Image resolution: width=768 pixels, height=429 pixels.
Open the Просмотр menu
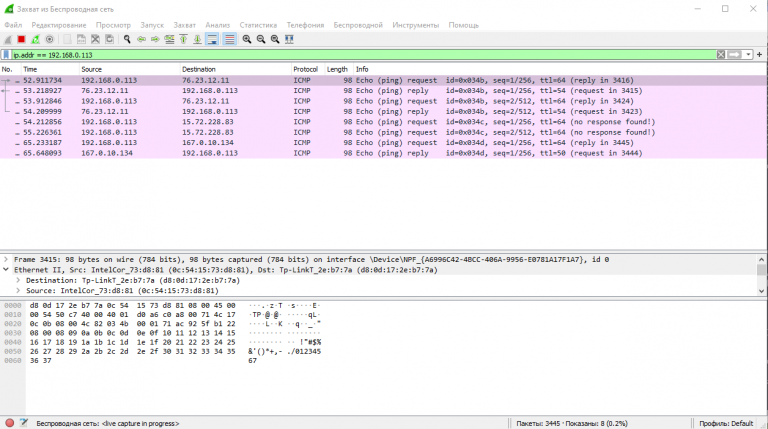click(x=113, y=25)
